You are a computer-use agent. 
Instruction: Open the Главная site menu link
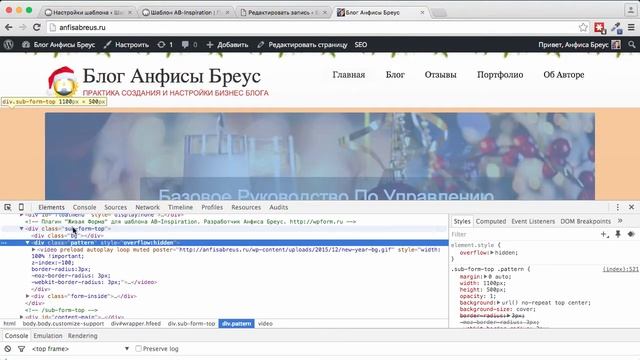pyautogui.click(x=349, y=75)
